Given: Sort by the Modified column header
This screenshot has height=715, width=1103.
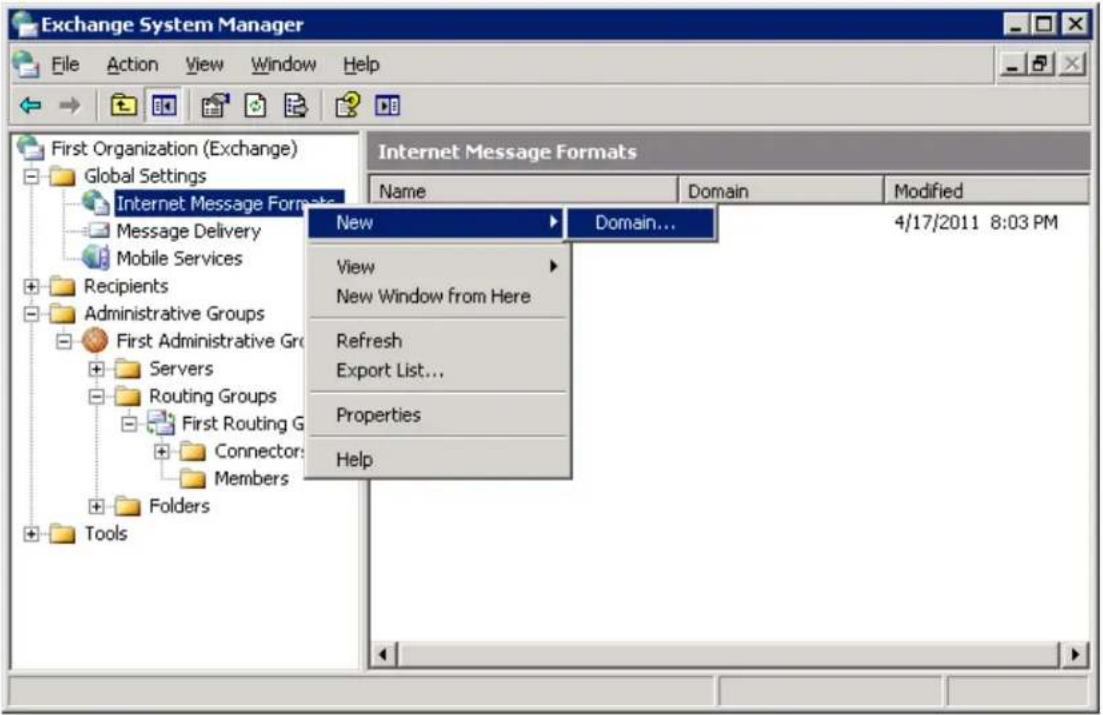Looking at the screenshot, I should 987,191.
